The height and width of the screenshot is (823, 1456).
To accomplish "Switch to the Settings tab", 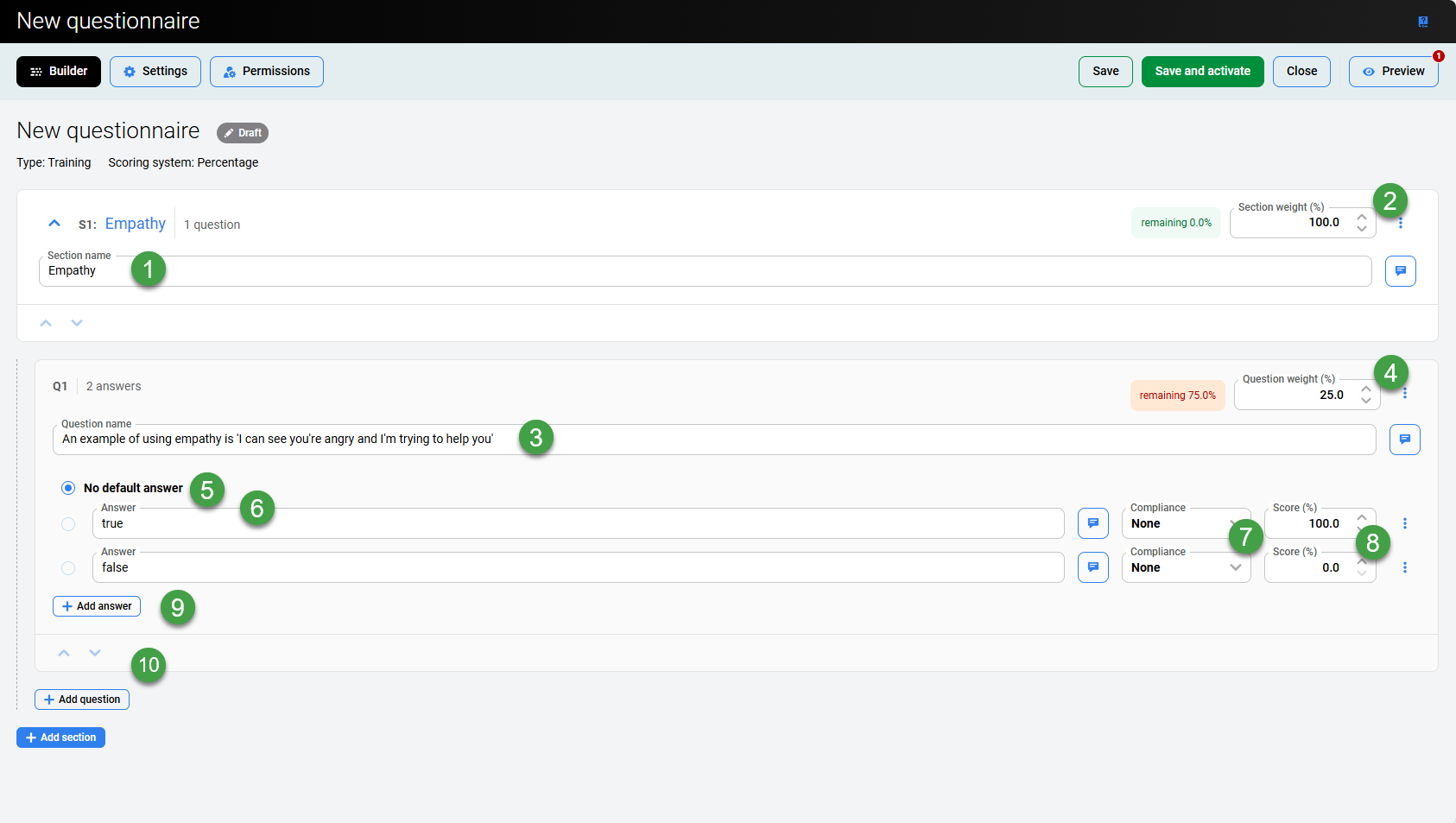I will click(x=155, y=72).
